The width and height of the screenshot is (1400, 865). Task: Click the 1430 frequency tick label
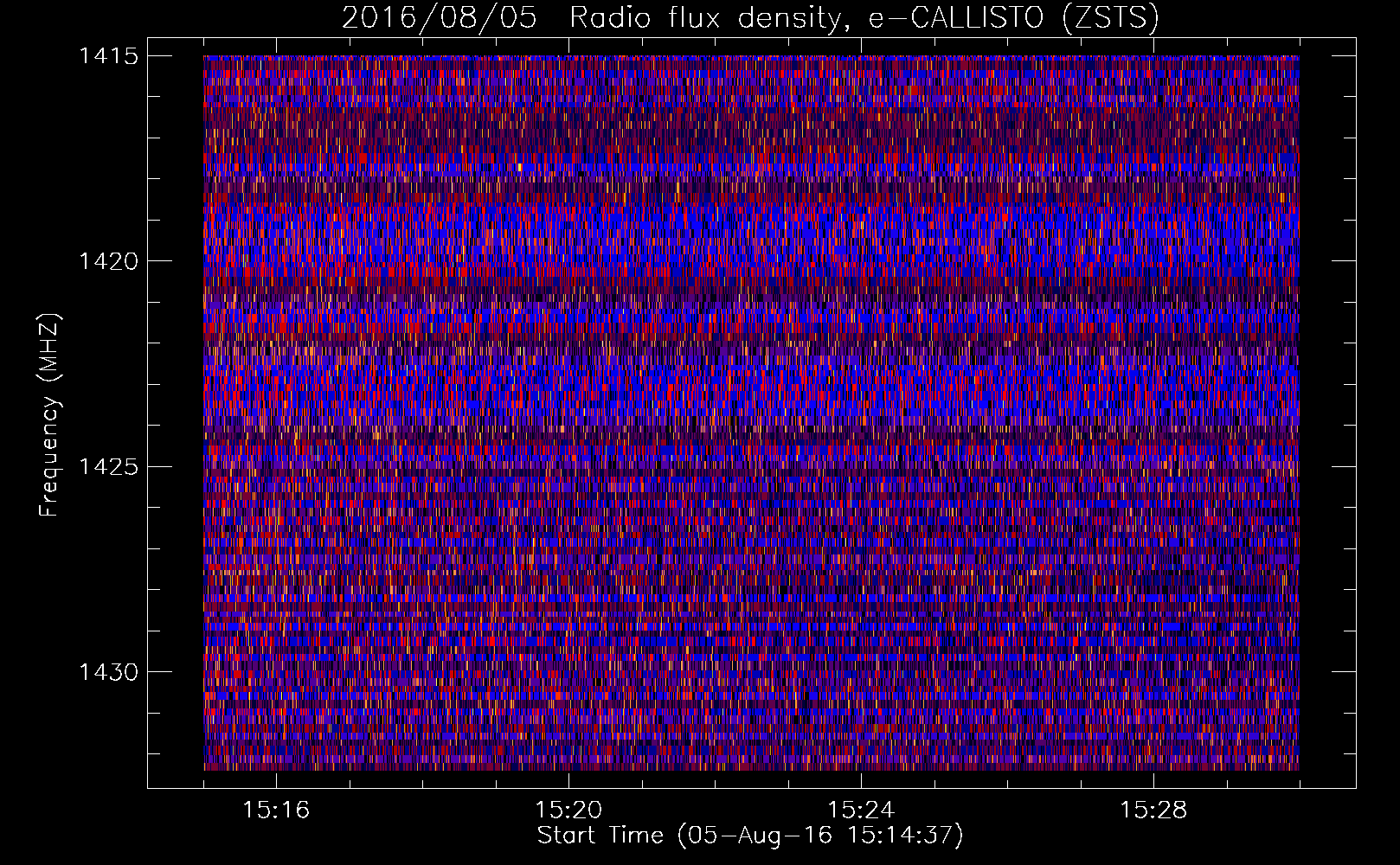click(x=108, y=672)
